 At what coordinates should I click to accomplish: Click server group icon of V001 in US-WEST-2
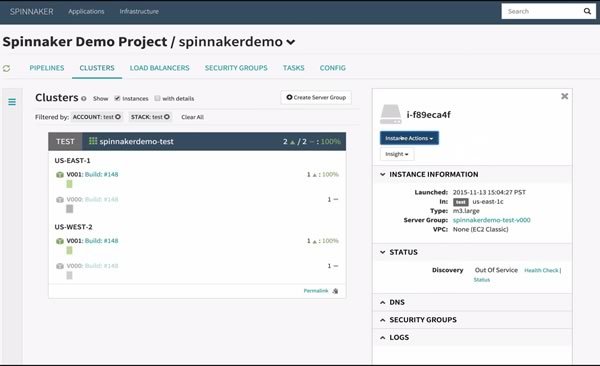pyautogui.click(x=60, y=241)
